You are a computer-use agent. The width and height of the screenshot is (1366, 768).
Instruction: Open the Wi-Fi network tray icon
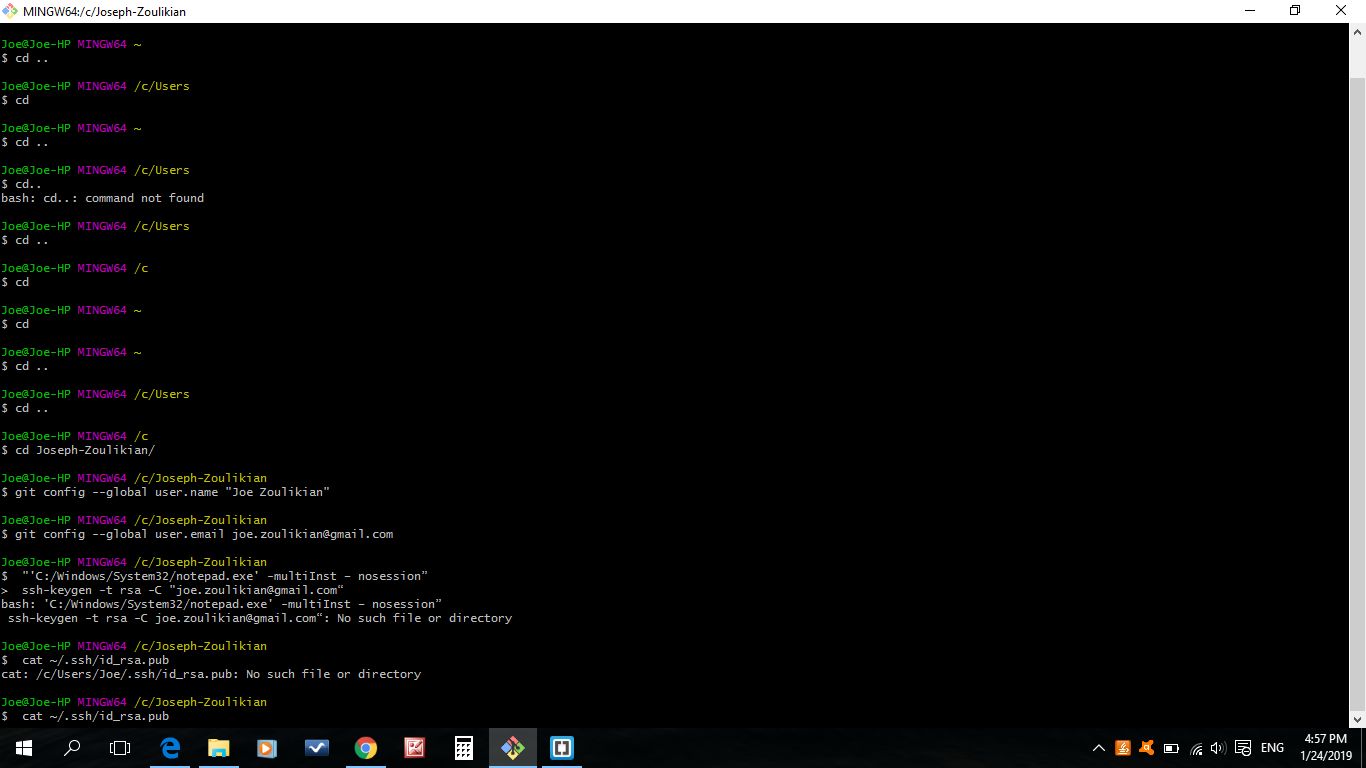[x=1195, y=748]
